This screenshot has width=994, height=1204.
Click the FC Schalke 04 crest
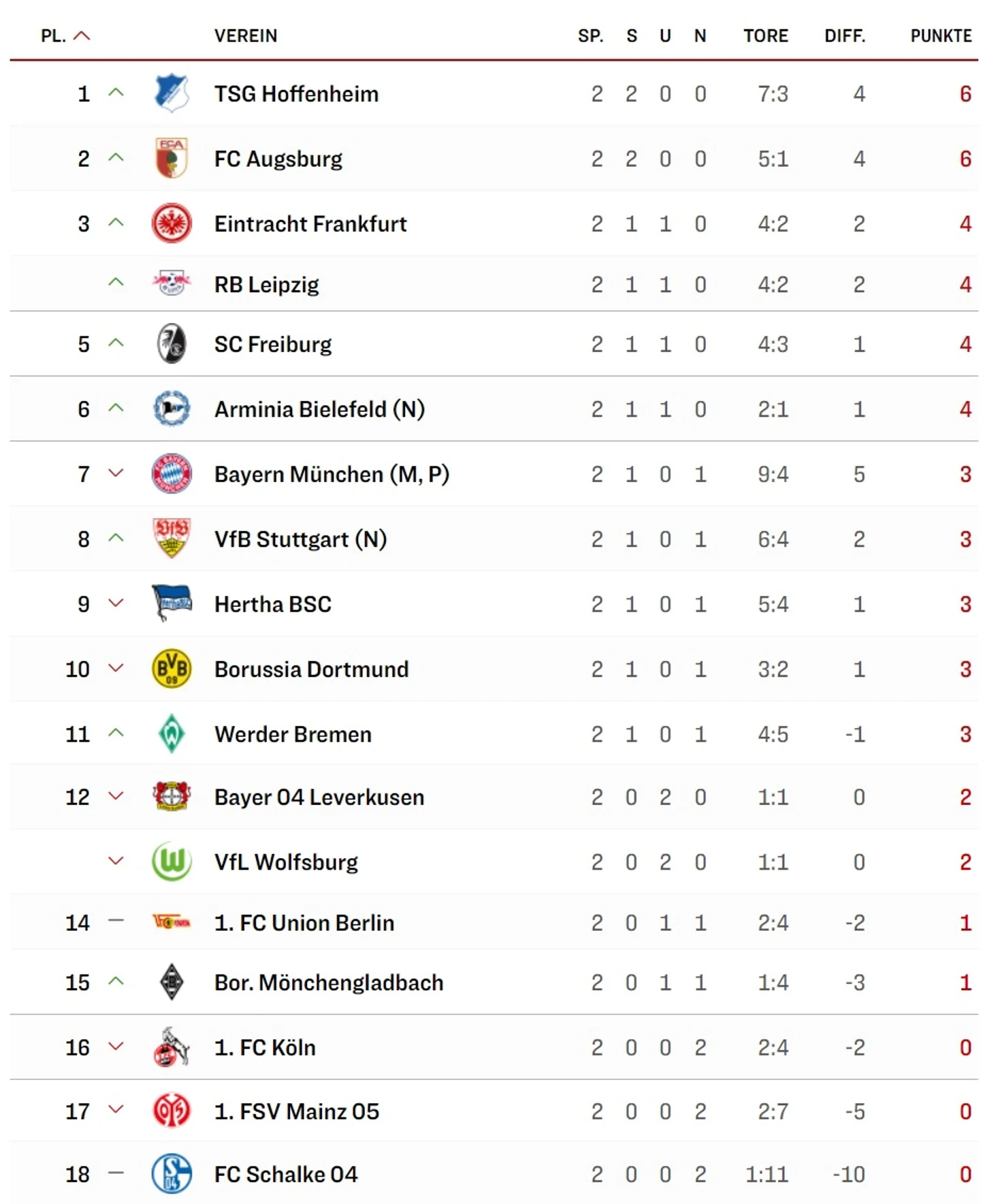[x=171, y=1173]
